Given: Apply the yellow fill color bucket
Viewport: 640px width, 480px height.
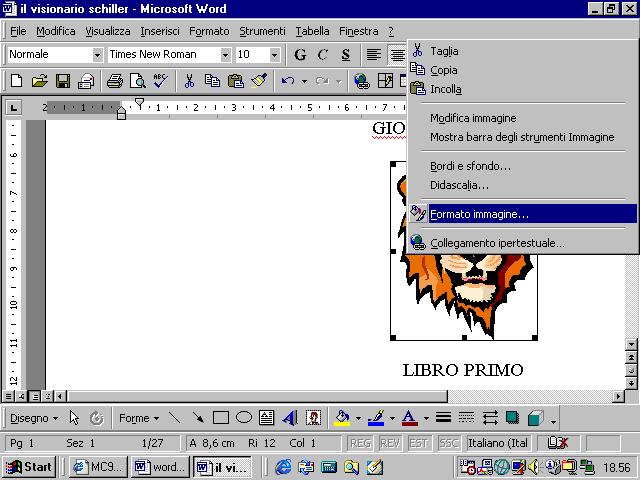Looking at the screenshot, I should [342, 418].
